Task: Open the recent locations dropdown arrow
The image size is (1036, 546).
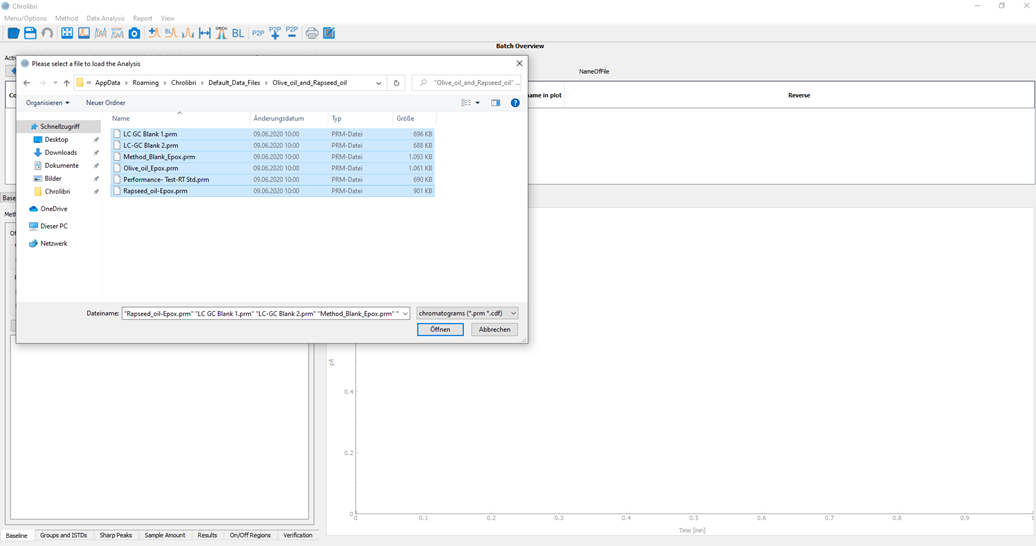Action: point(55,83)
